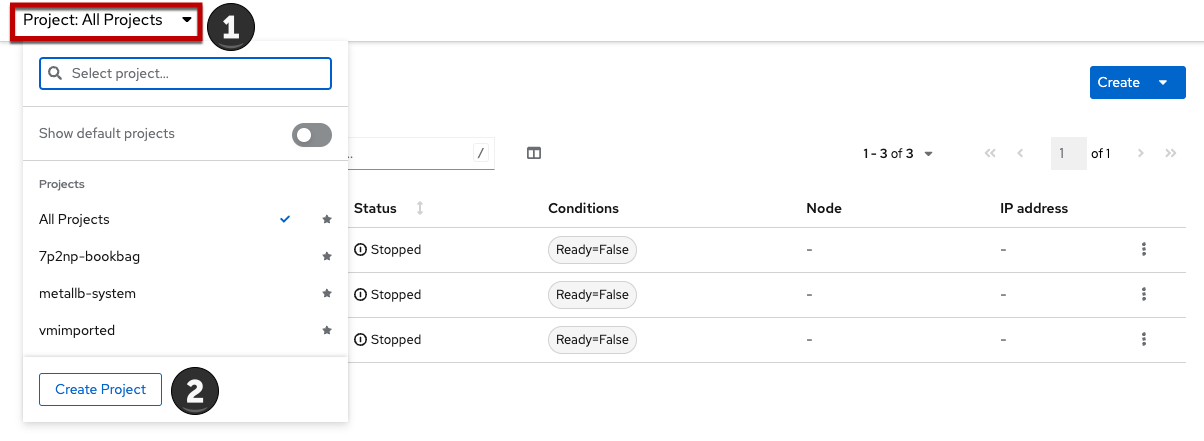Sort the table by Status column
1204x441 pixels.
(x=420, y=208)
